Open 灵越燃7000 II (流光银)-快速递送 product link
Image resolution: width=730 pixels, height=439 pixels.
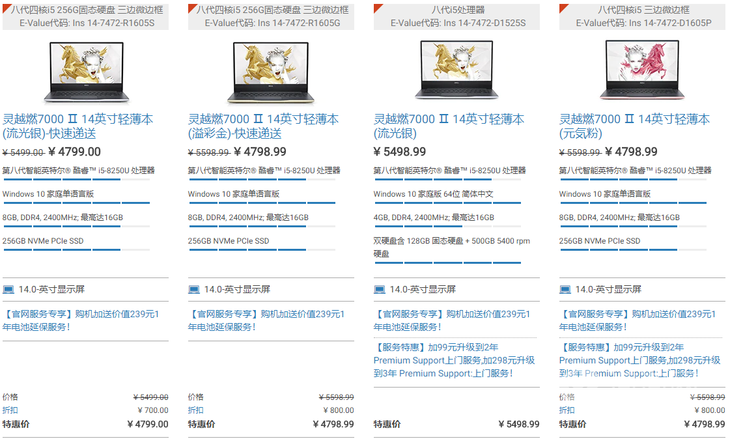(78, 126)
